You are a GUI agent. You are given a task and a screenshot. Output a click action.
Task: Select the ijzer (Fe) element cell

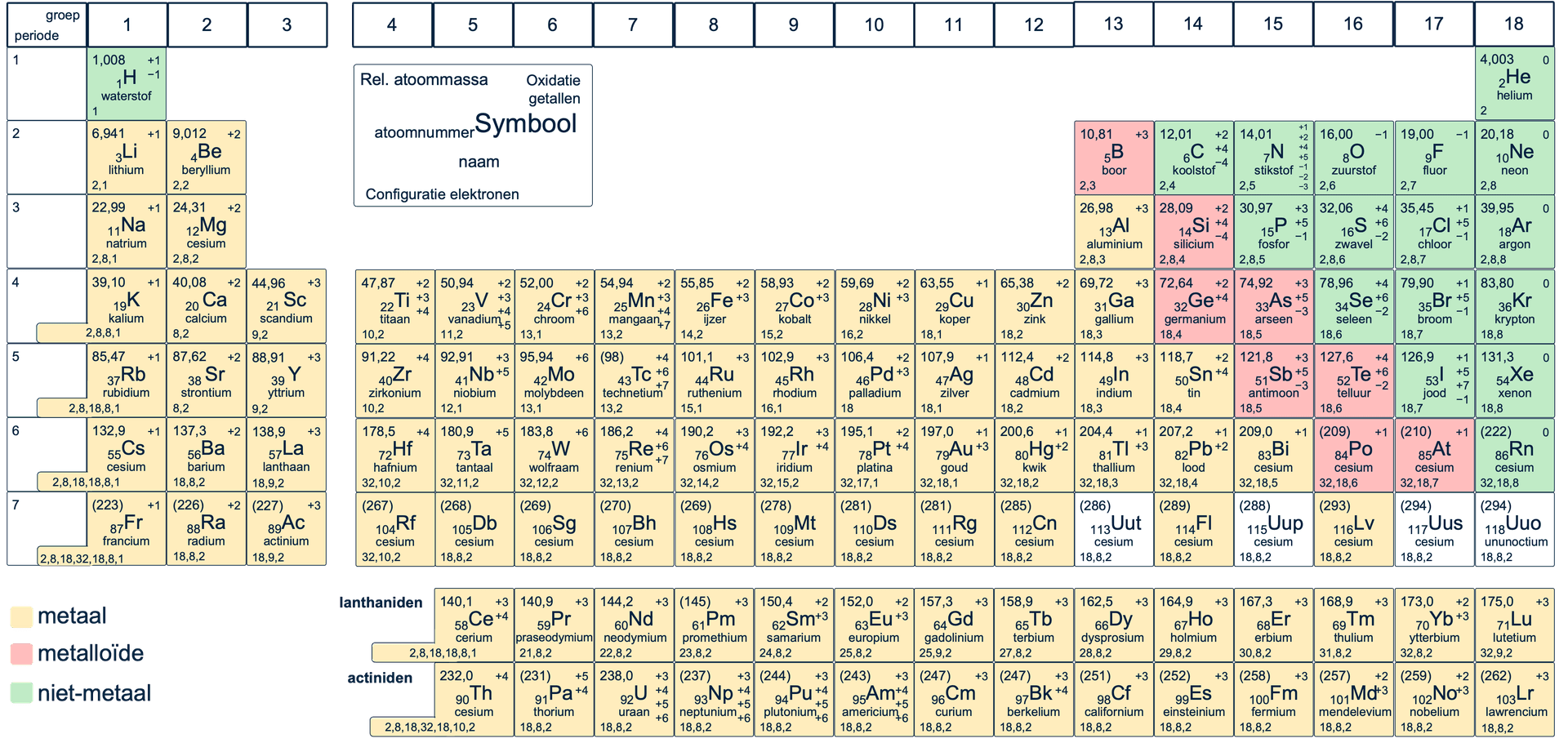[x=715, y=306]
